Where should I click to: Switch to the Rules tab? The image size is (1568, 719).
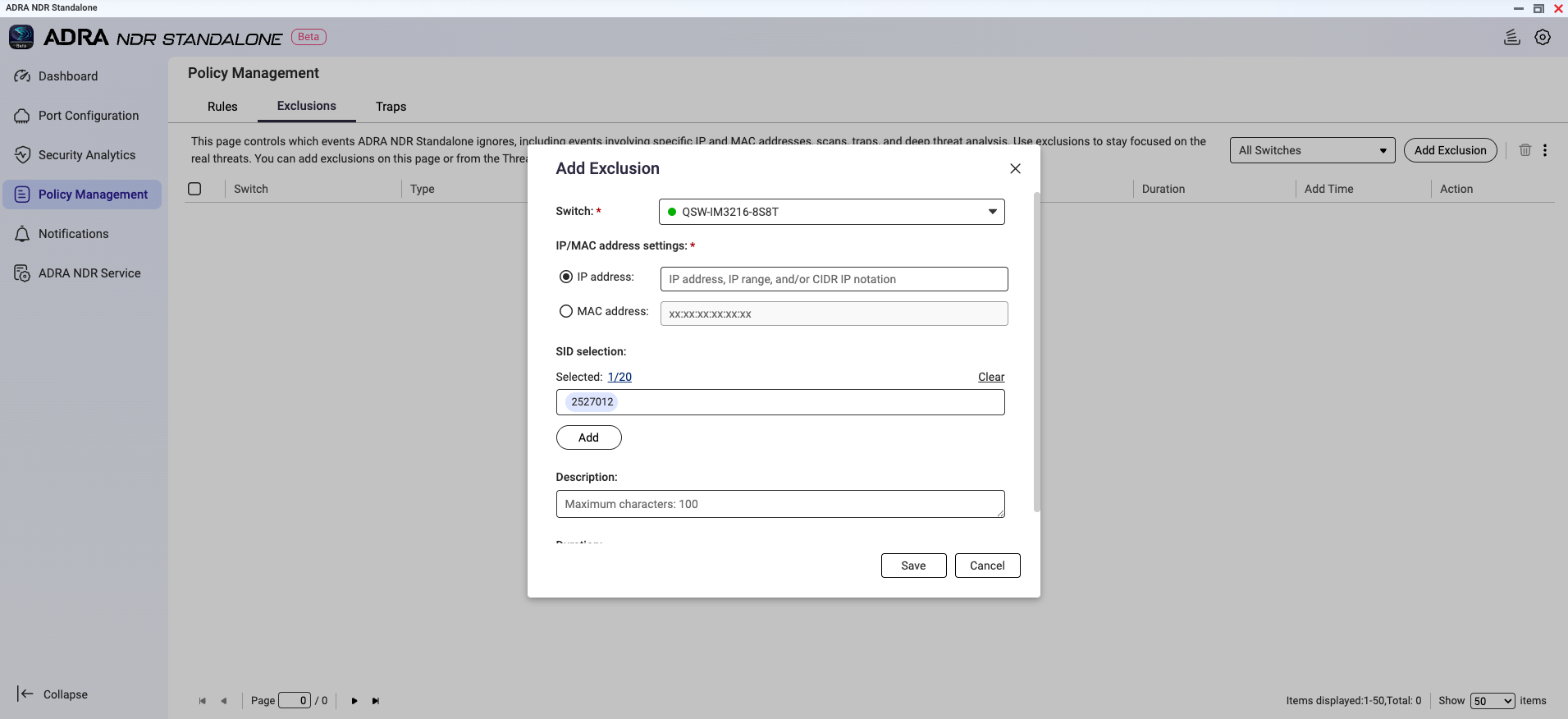(222, 107)
